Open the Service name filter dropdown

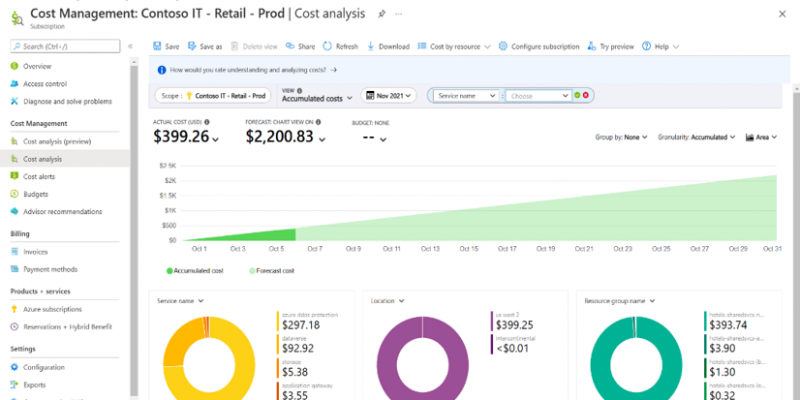click(464, 95)
